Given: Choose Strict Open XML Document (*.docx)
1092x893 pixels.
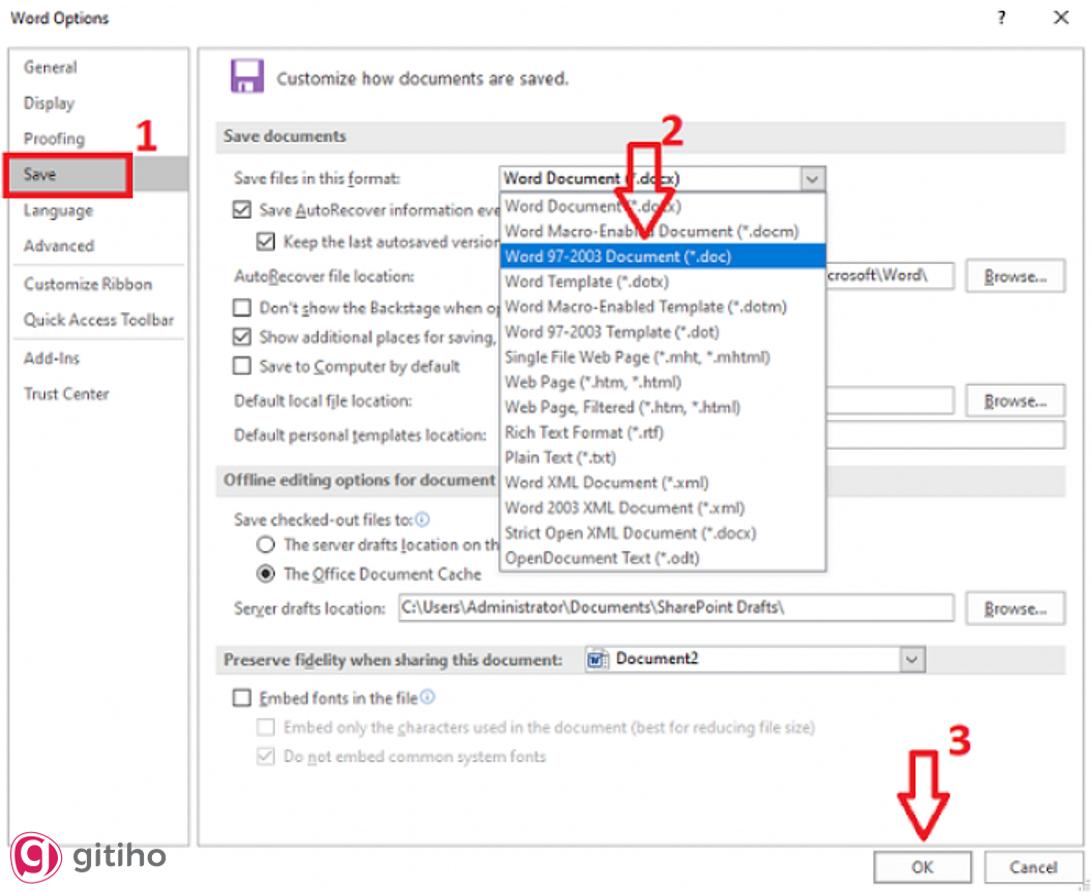Looking at the screenshot, I should 662,532.
